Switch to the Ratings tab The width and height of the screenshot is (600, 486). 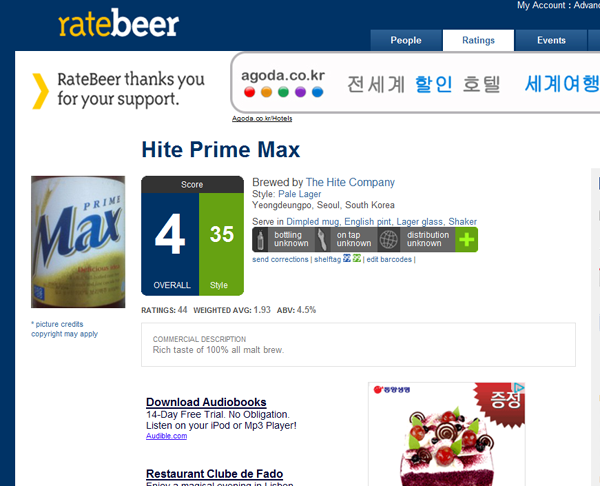[478, 40]
